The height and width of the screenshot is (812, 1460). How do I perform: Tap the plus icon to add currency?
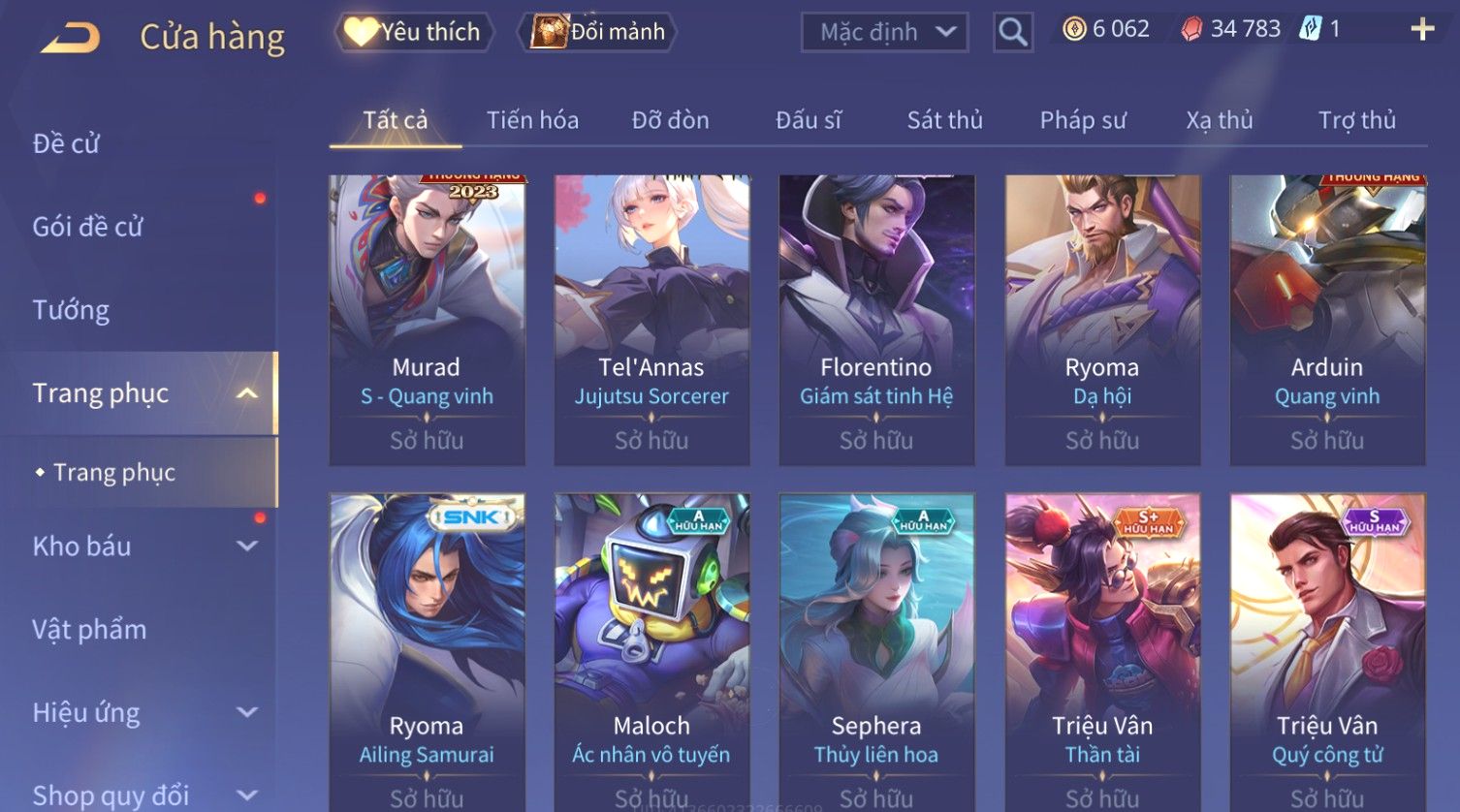(x=1422, y=29)
